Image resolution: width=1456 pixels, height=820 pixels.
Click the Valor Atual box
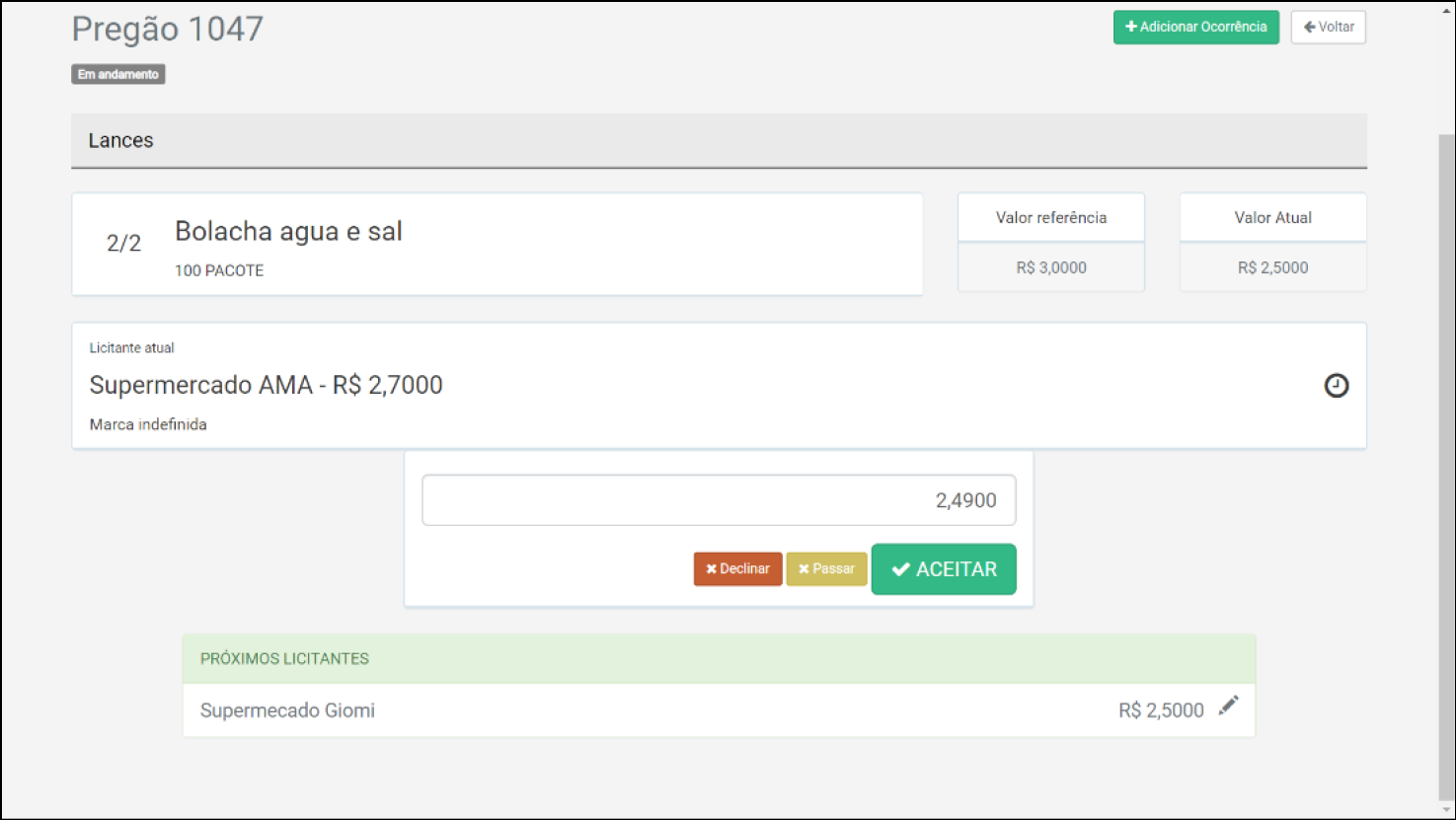coord(1272,243)
